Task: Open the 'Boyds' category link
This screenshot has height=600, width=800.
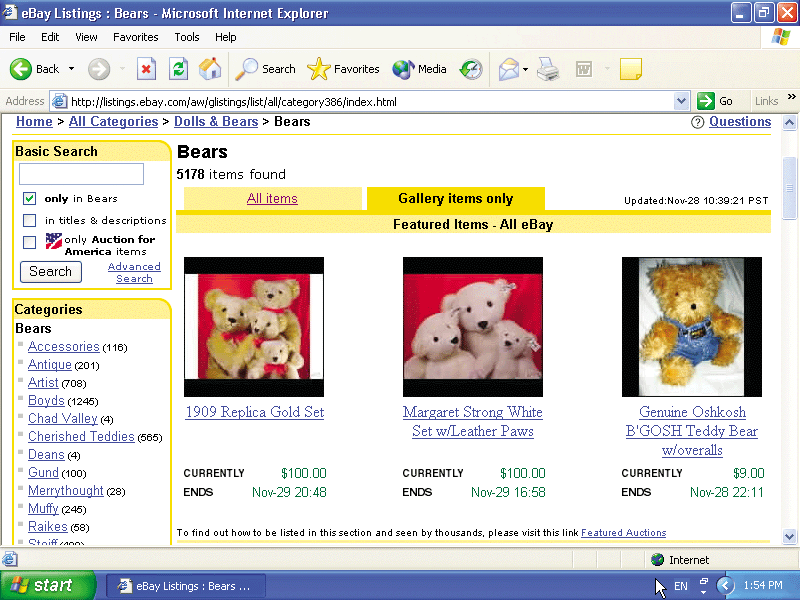Action: point(46,401)
